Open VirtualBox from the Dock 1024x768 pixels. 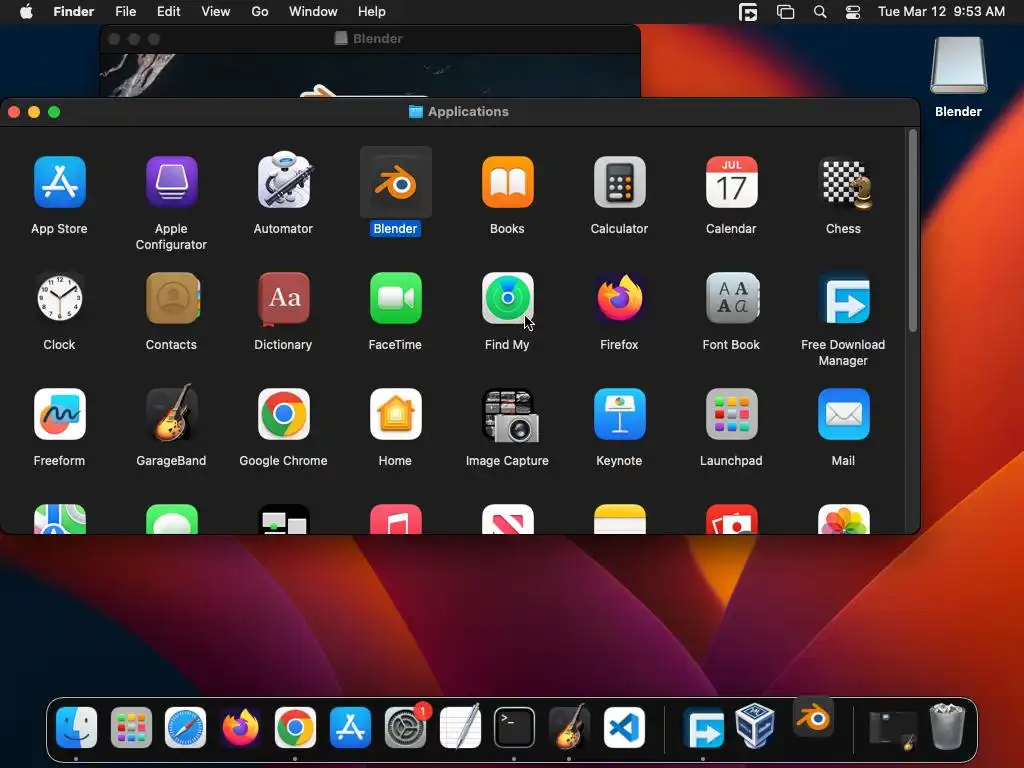[755, 726]
